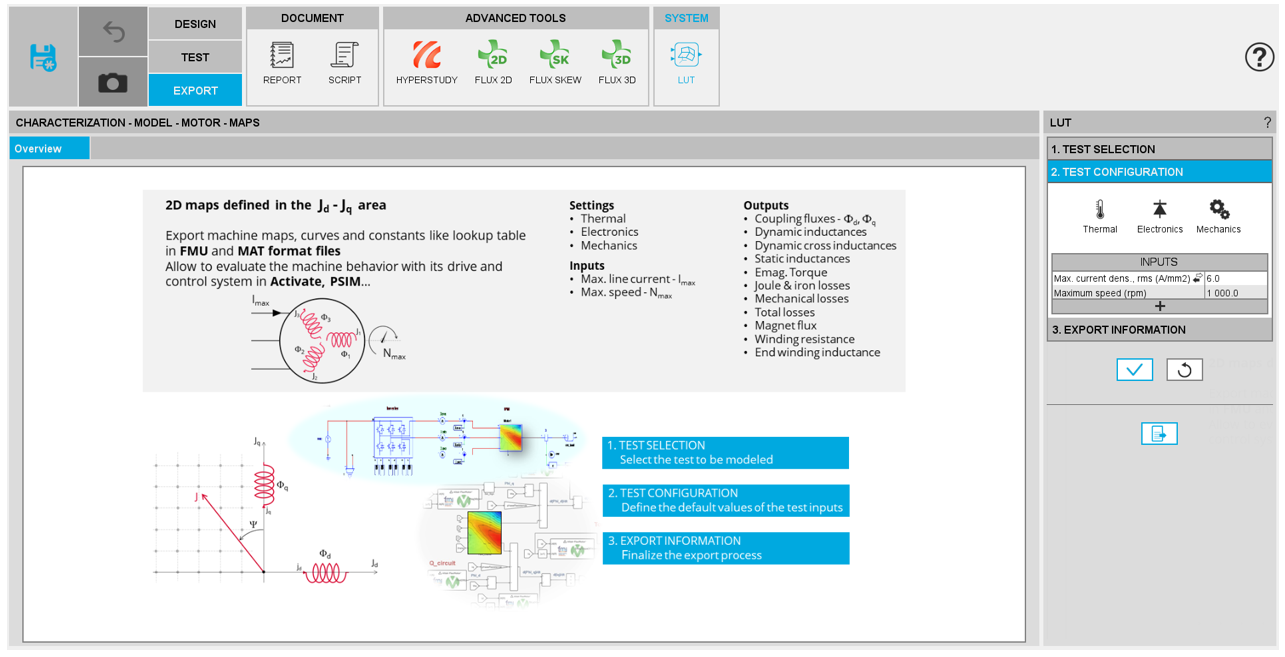
Task: Click the export file button
Action: (1159, 433)
